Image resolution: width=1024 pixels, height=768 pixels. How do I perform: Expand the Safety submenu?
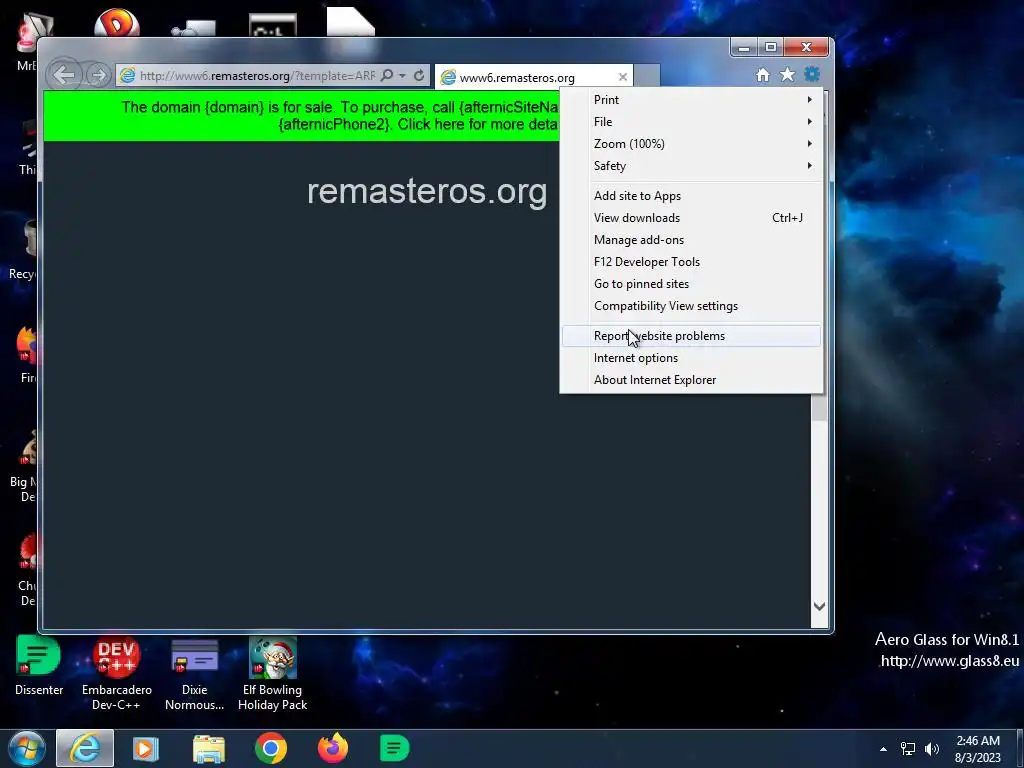coord(692,166)
